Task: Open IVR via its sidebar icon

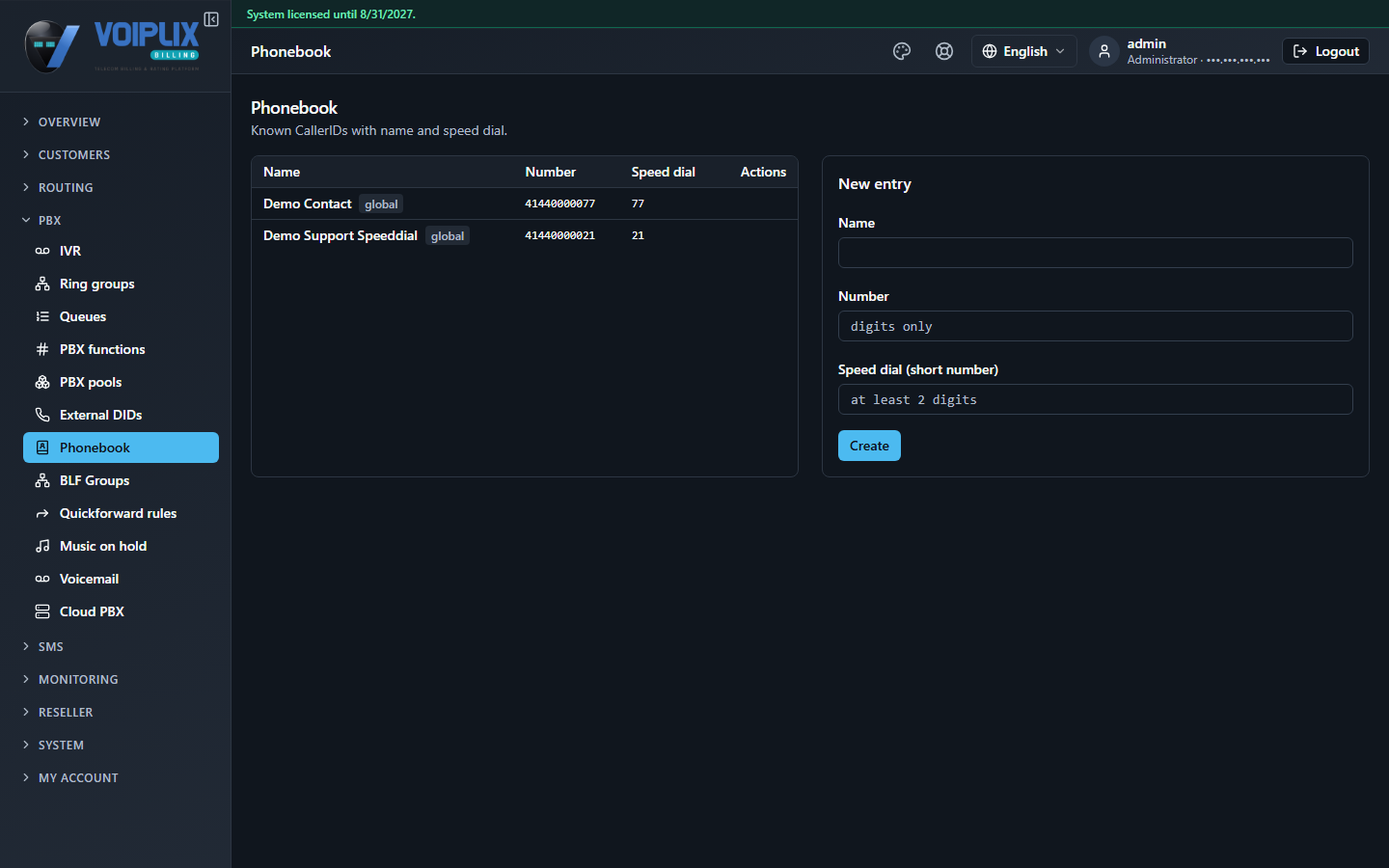Action: coord(42,251)
